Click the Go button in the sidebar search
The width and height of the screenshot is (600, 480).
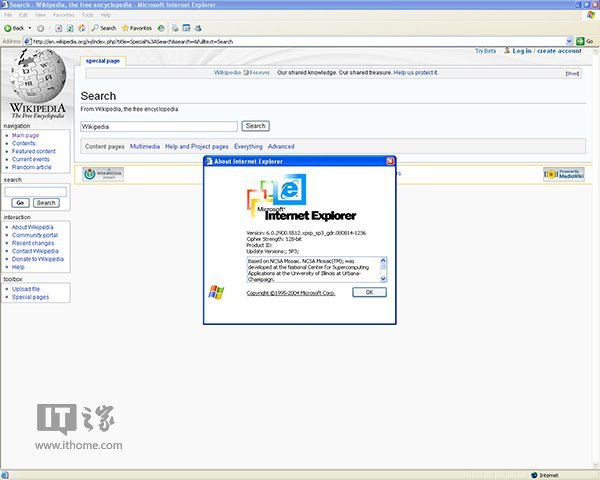click(x=19, y=202)
